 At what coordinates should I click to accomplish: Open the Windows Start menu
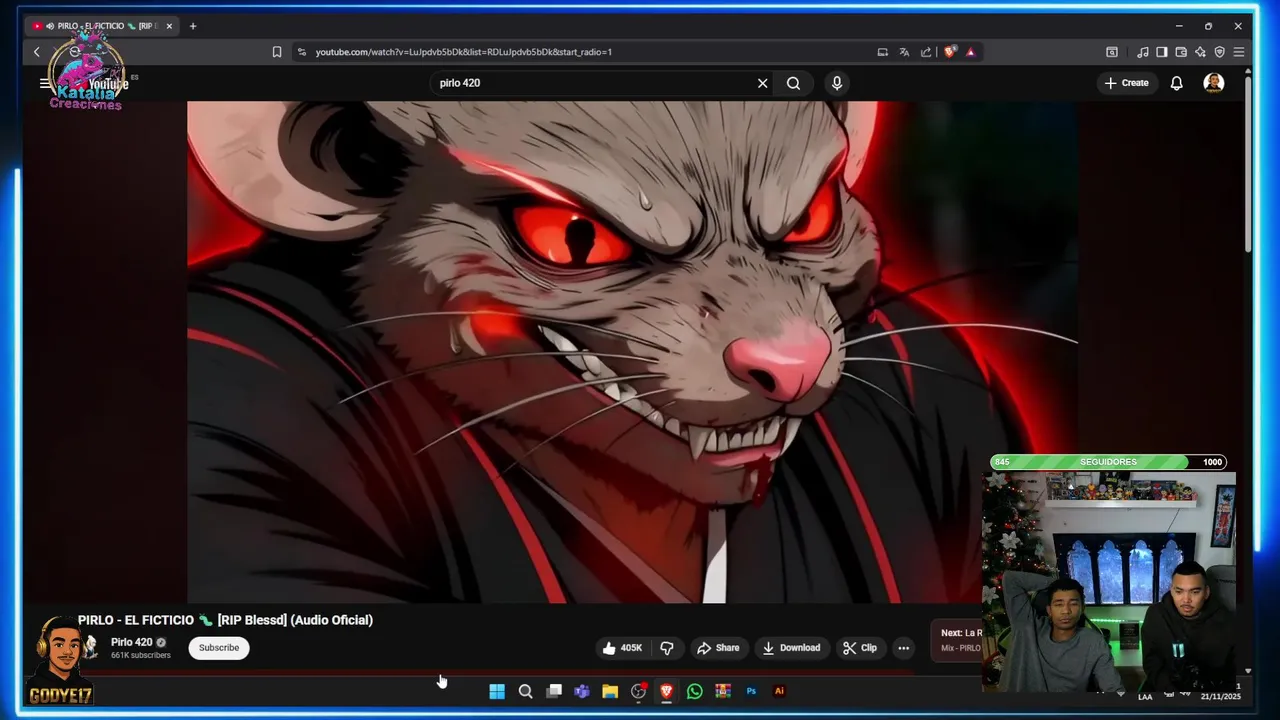click(497, 691)
